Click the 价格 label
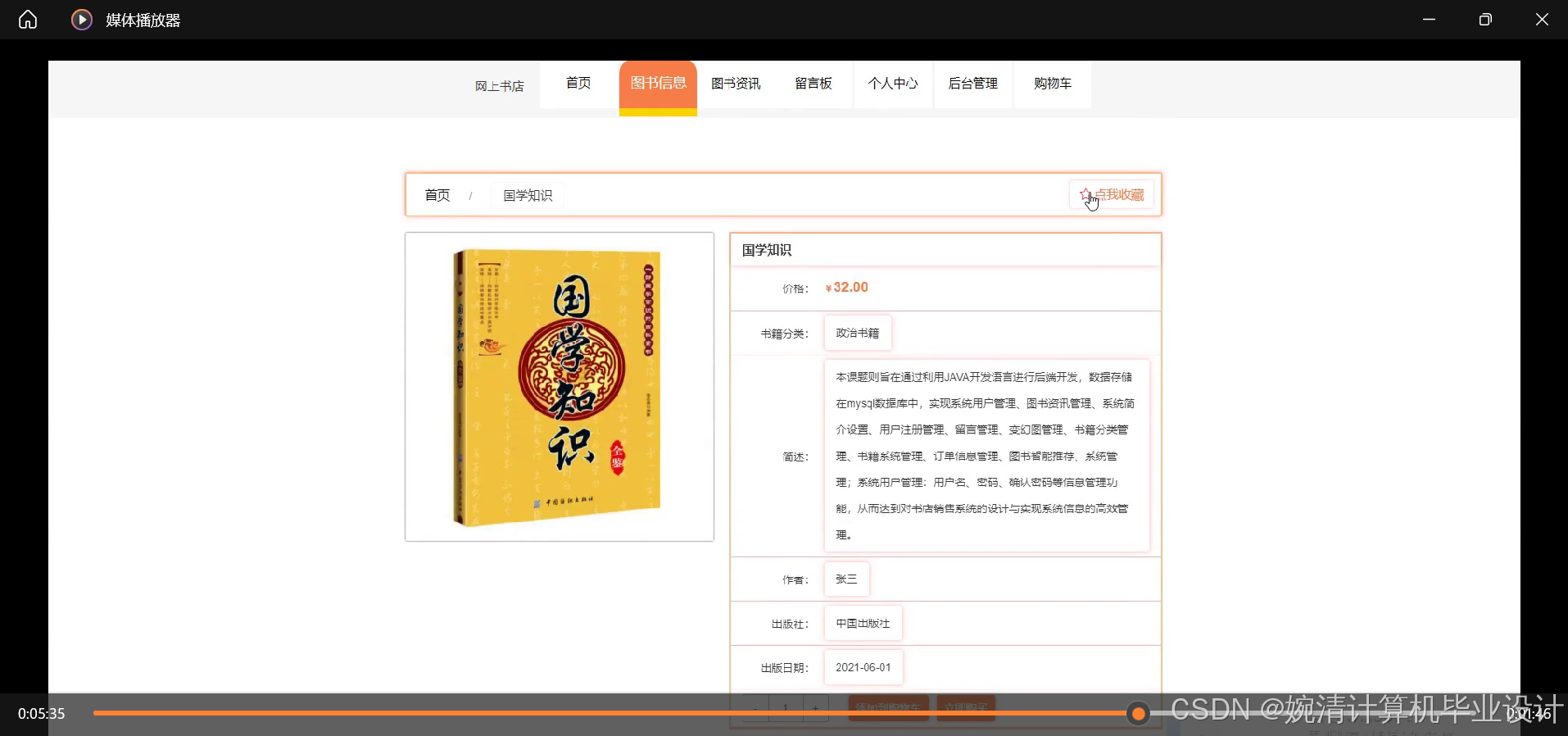 (795, 288)
